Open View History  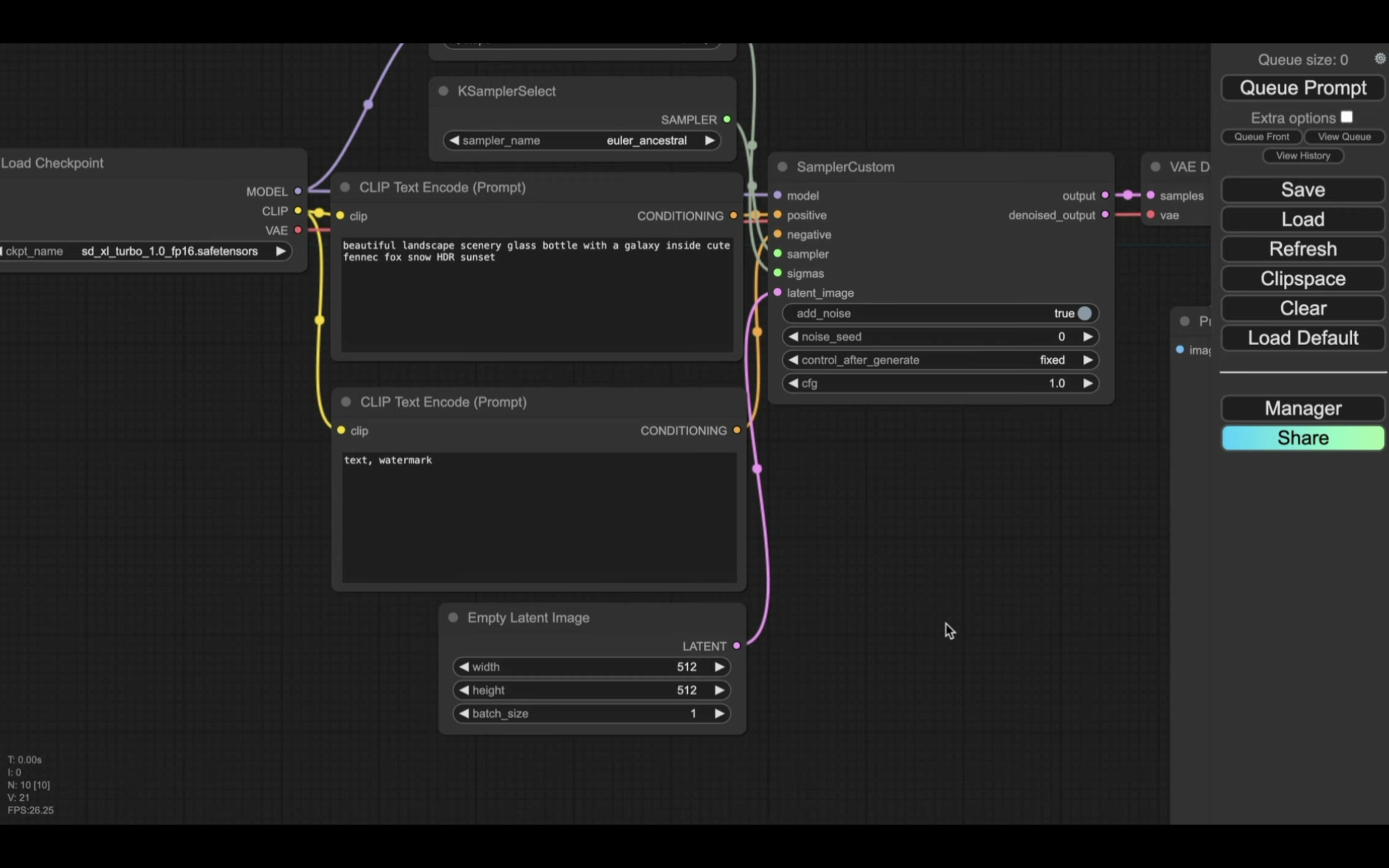point(1303,156)
